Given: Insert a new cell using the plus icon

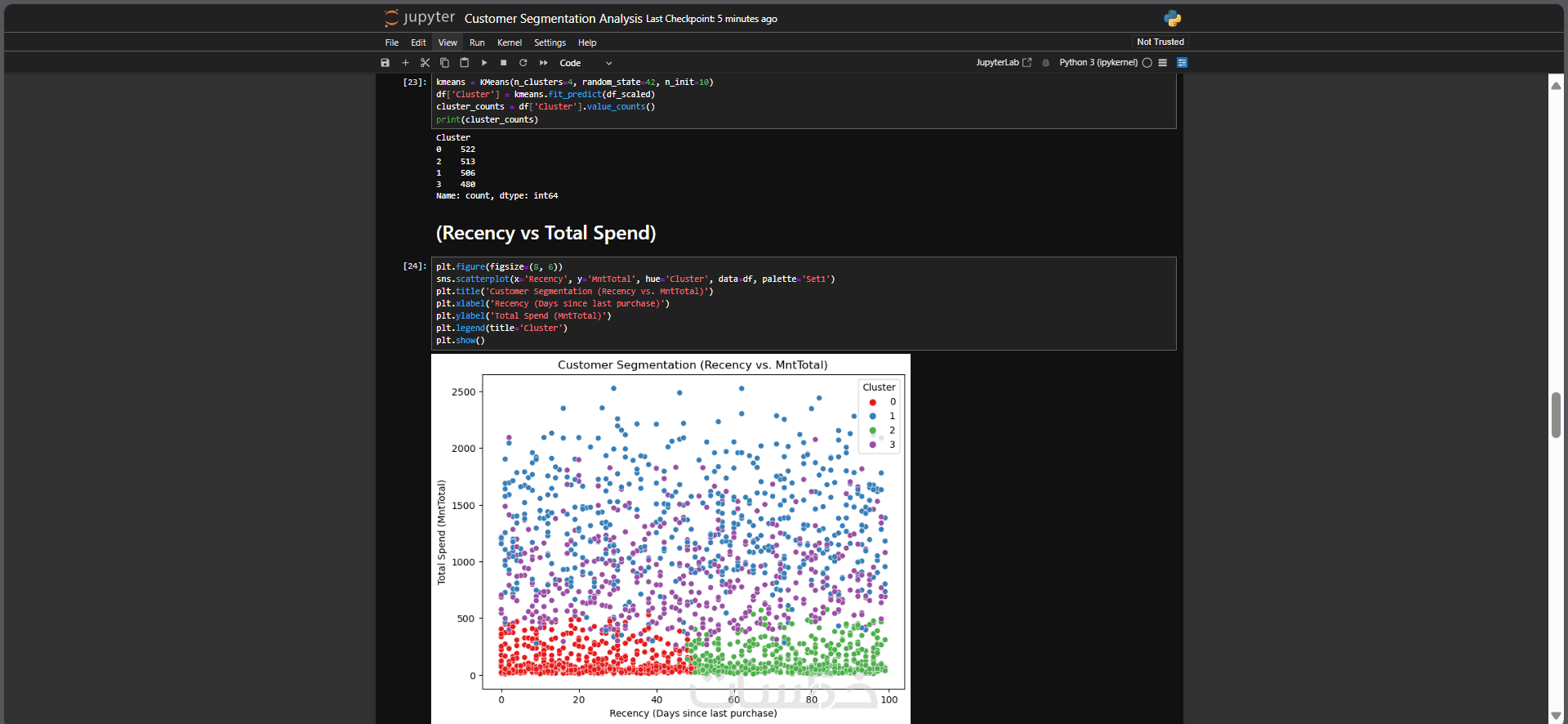Looking at the screenshot, I should 405,63.
